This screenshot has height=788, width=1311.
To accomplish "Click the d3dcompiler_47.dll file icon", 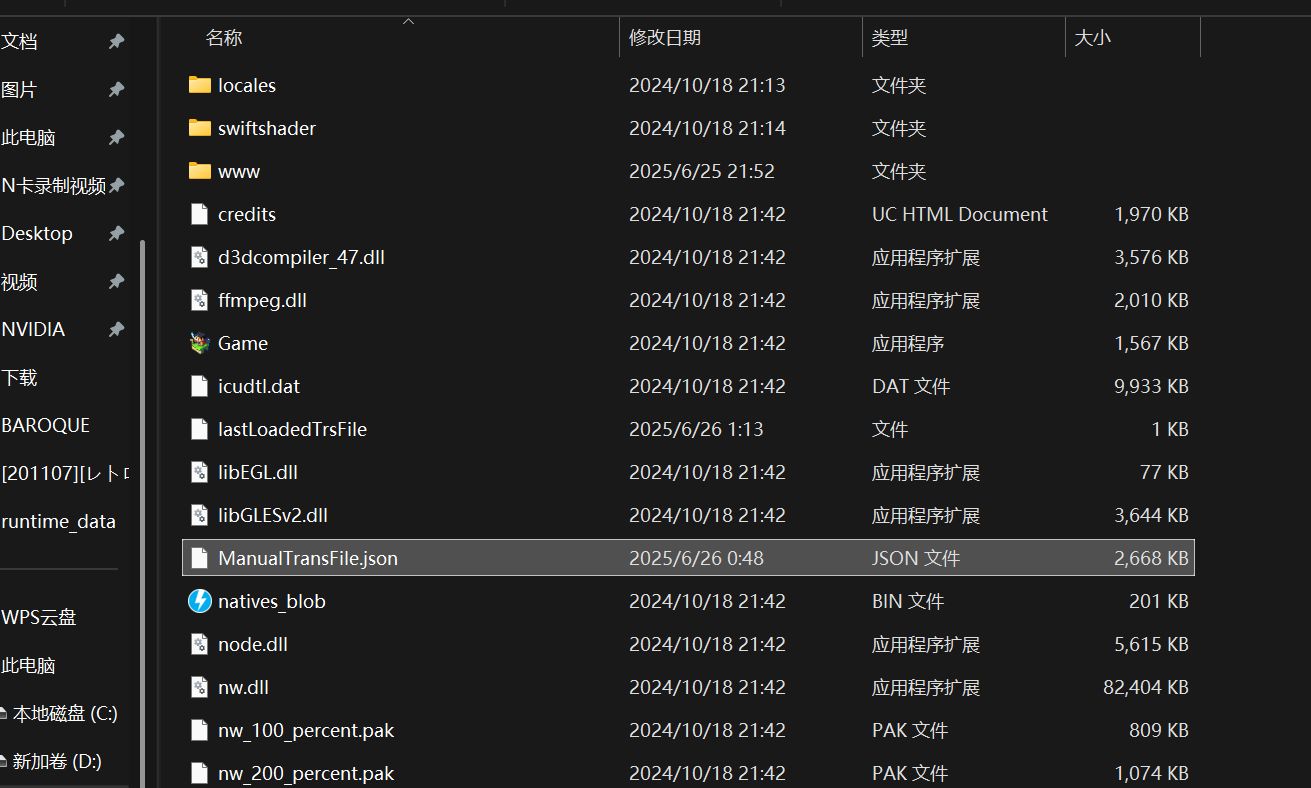I will [x=200, y=257].
